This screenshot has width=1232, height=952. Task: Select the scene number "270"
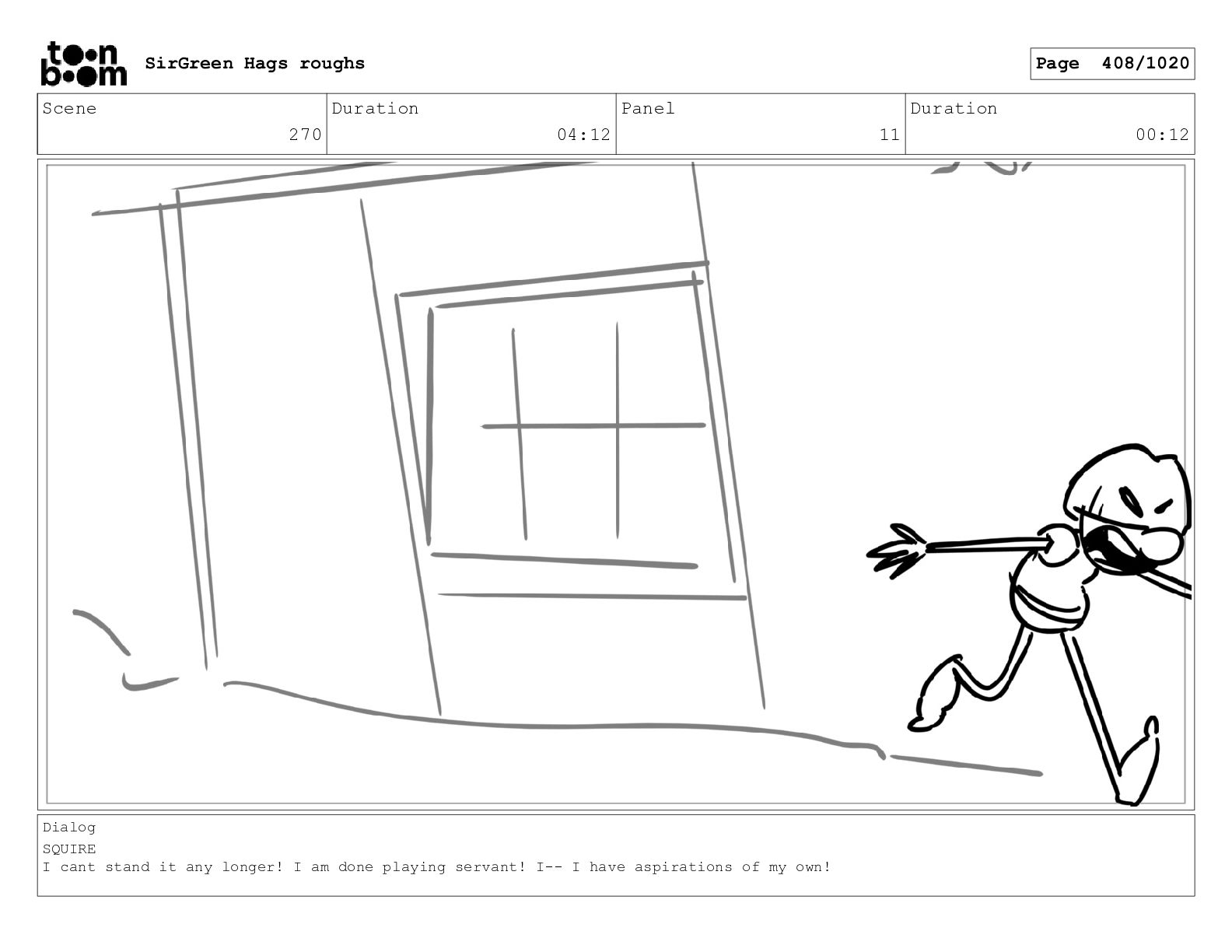305,135
